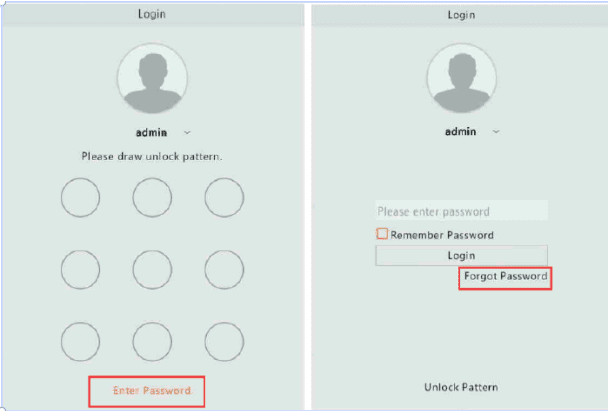Click the center unlock pattern dot
Image resolution: width=611 pixels, height=411 pixels.
click(x=152, y=269)
